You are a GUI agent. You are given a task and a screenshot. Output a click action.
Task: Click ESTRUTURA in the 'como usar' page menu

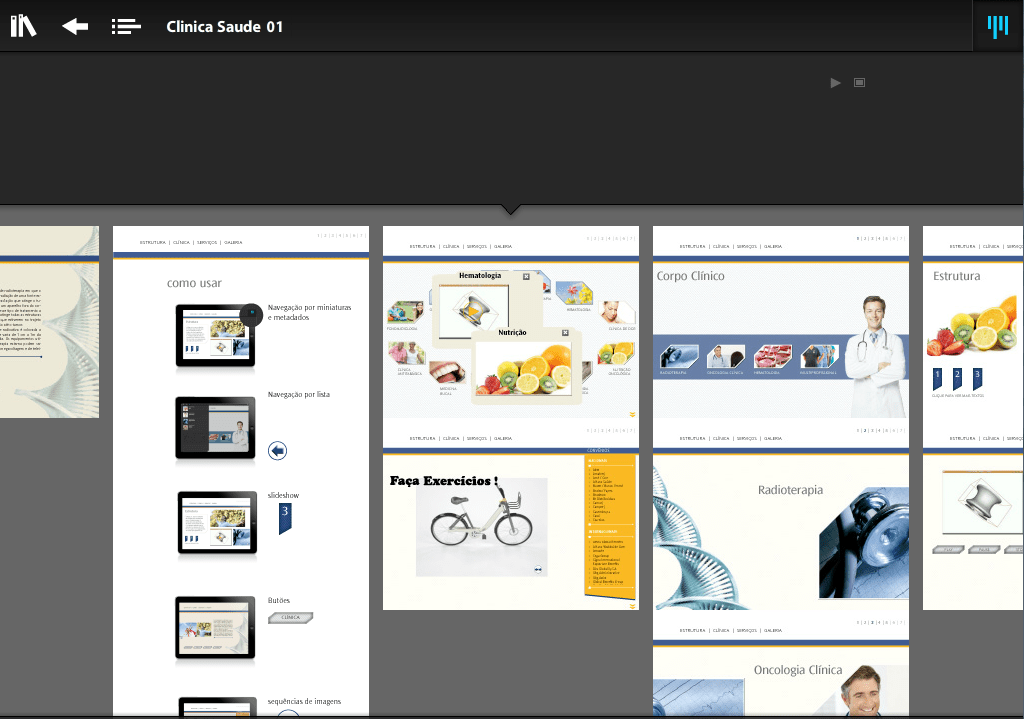pyautogui.click(x=153, y=242)
